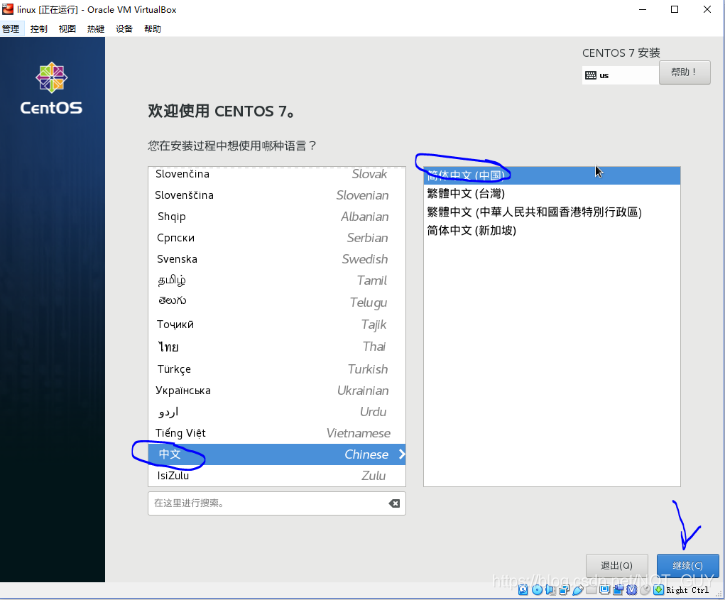Select the Slovenščina Slovenian language row
The width and height of the screenshot is (725, 600).
(x=276, y=195)
